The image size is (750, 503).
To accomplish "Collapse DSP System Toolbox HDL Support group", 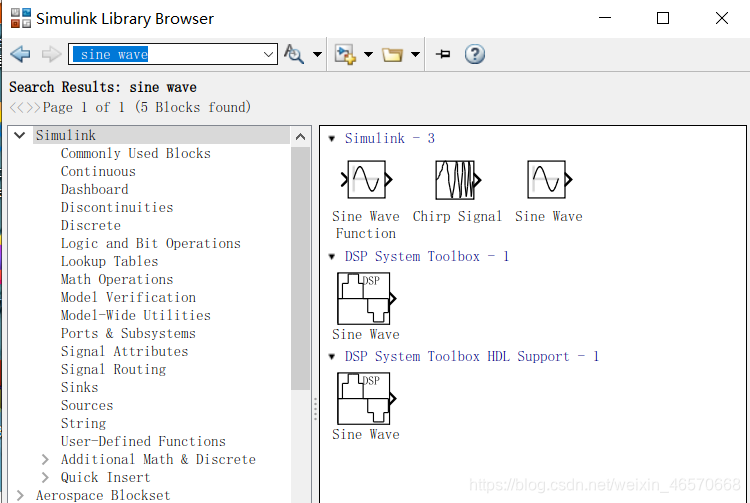I will pos(332,357).
